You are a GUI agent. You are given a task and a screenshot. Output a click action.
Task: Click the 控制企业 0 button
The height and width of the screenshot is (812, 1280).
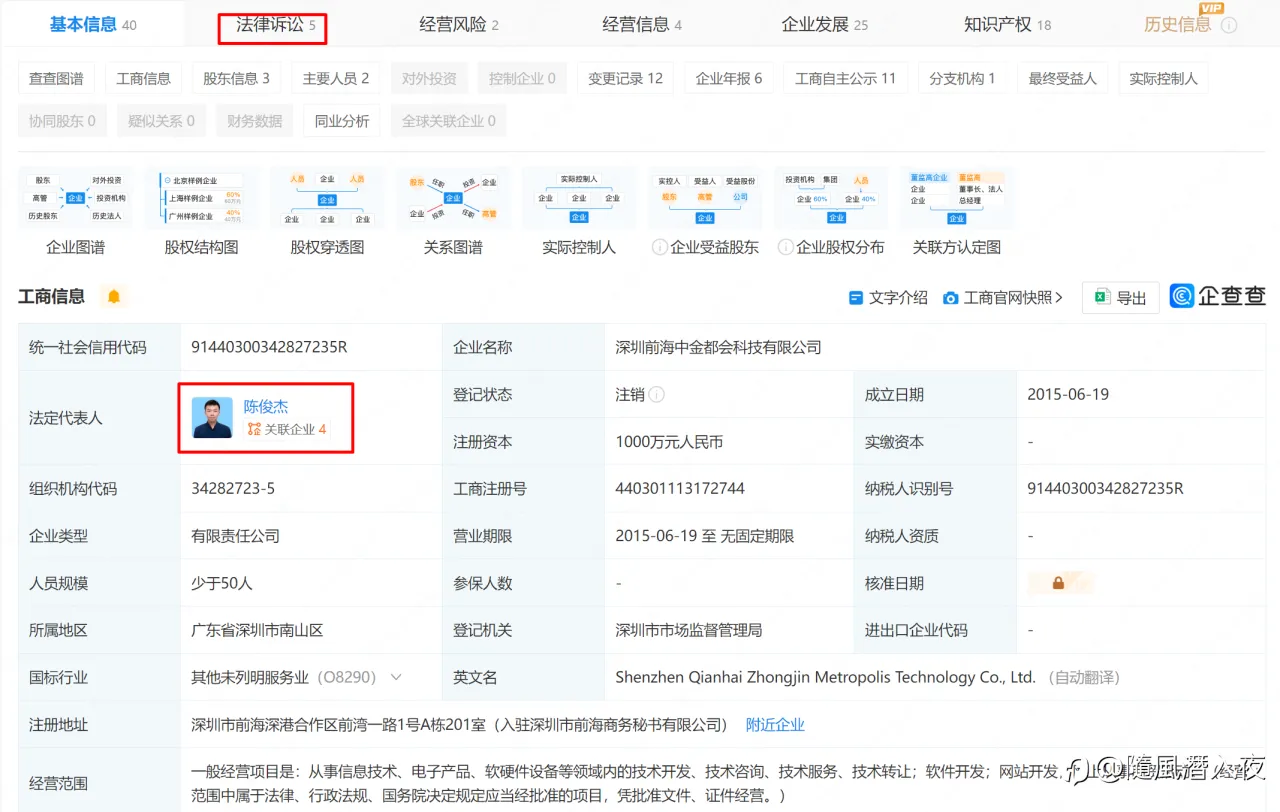pyautogui.click(x=522, y=78)
